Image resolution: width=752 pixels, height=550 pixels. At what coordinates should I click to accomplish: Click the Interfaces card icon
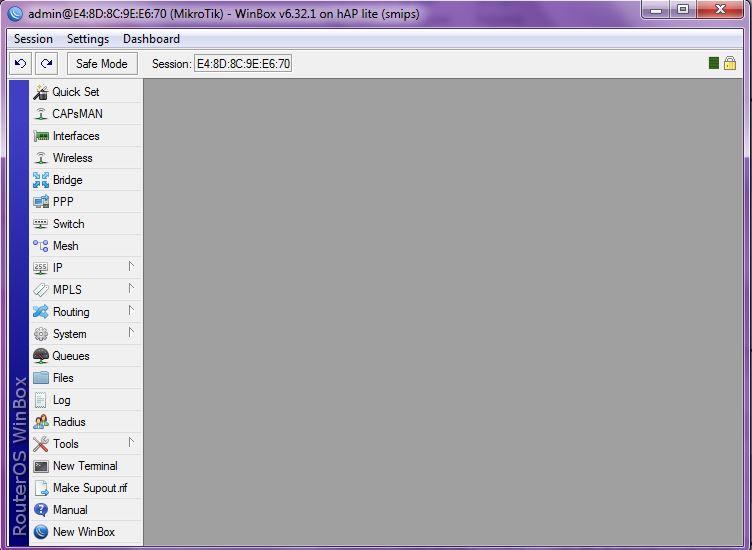point(41,136)
